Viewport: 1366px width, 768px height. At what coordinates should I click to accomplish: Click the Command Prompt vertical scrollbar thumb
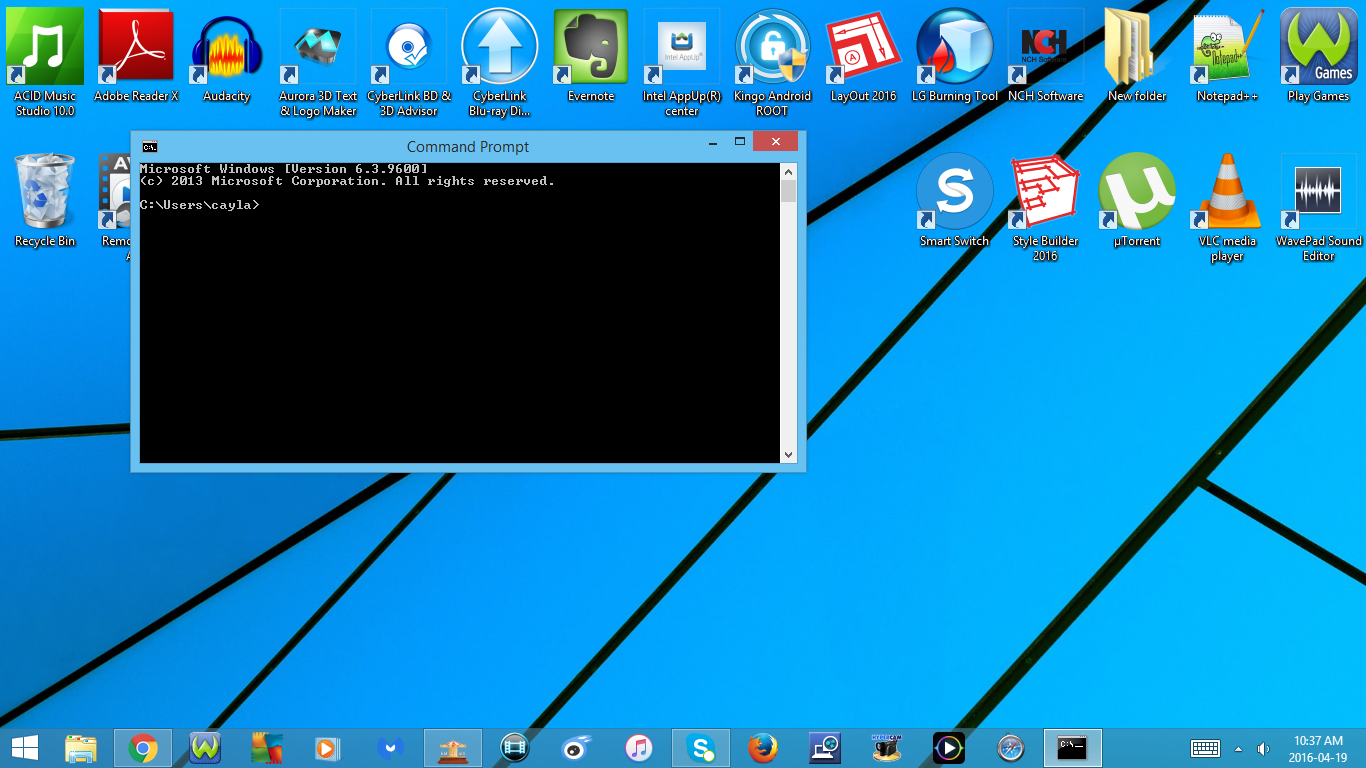point(788,191)
